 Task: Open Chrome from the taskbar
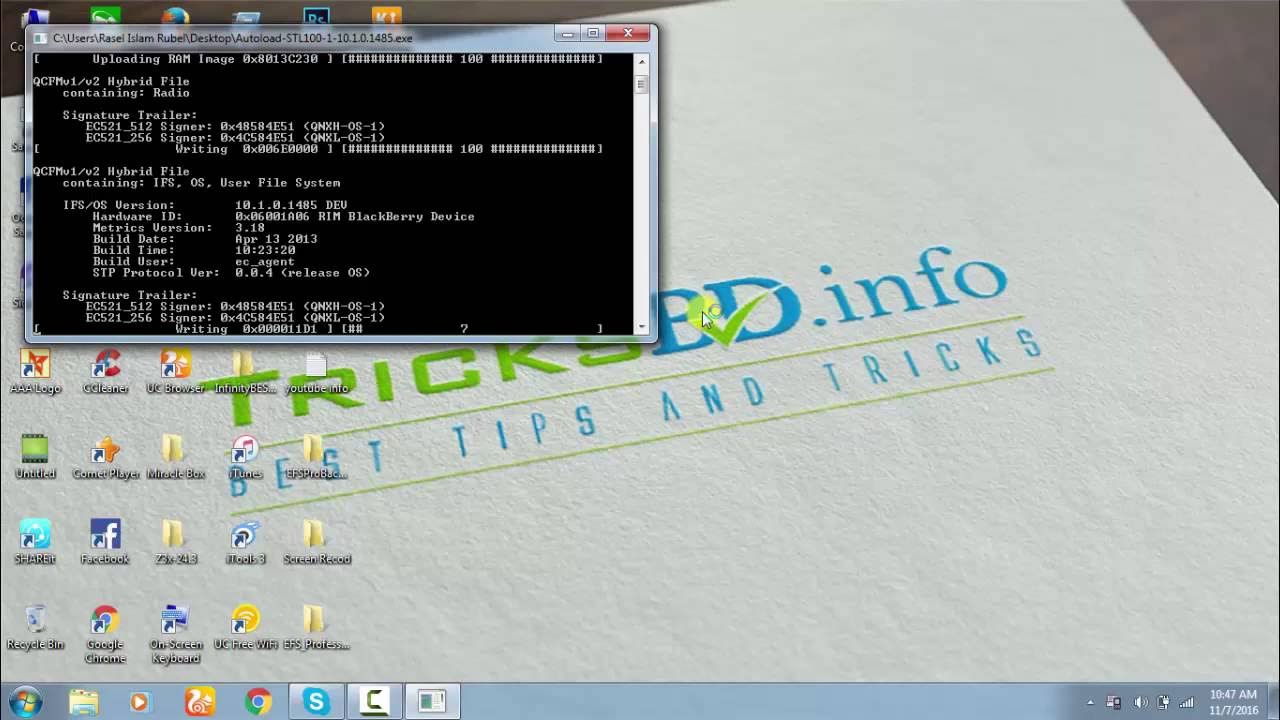click(x=257, y=702)
